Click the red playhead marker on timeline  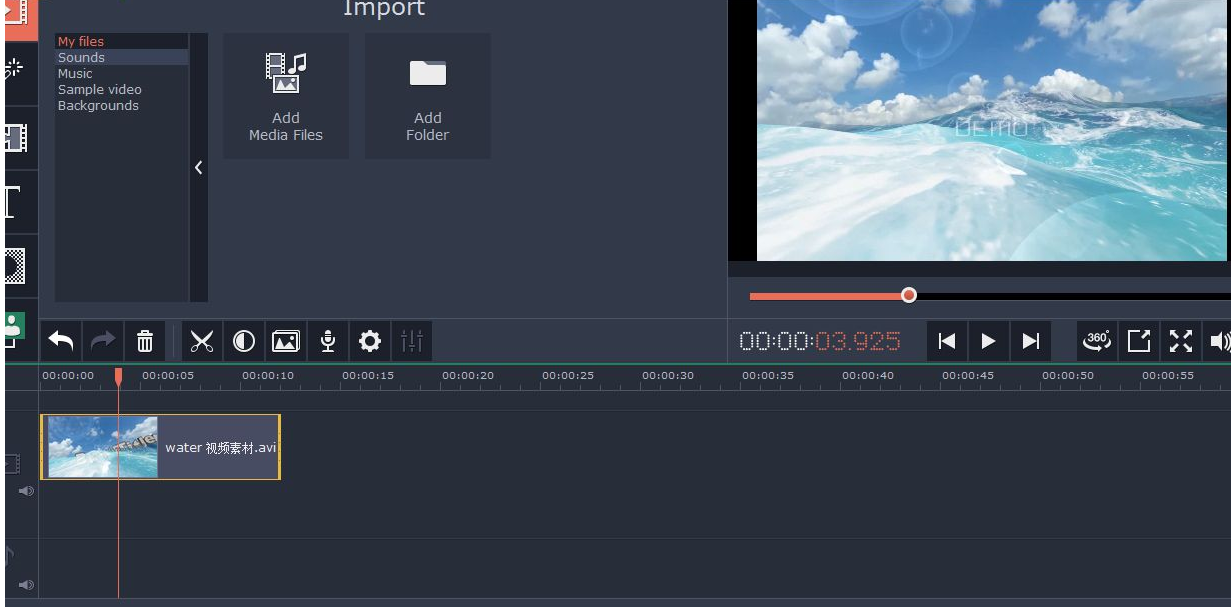coord(118,377)
